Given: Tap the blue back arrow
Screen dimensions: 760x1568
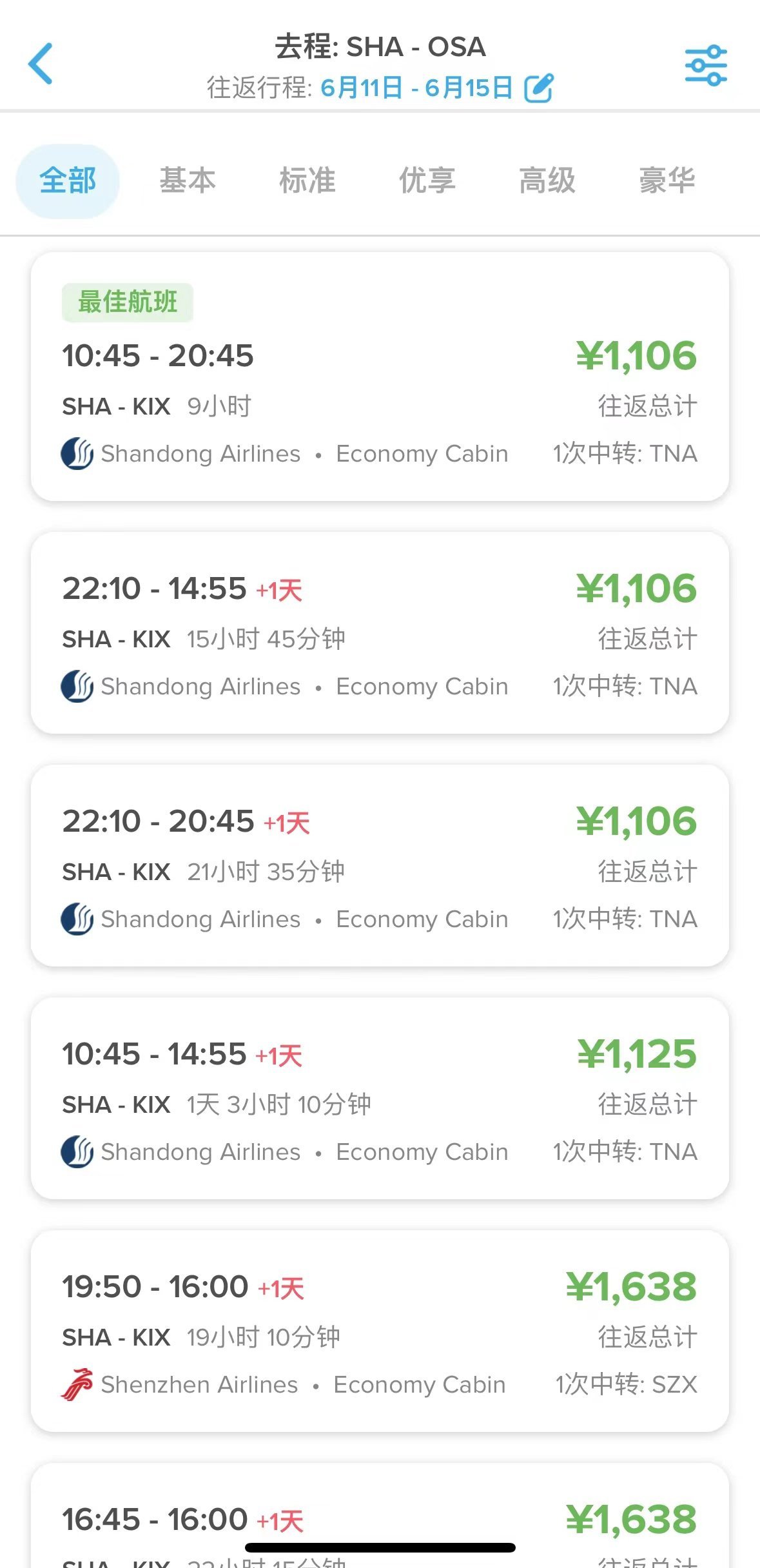Looking at the screenshot, I should click(x=40, y=64).
